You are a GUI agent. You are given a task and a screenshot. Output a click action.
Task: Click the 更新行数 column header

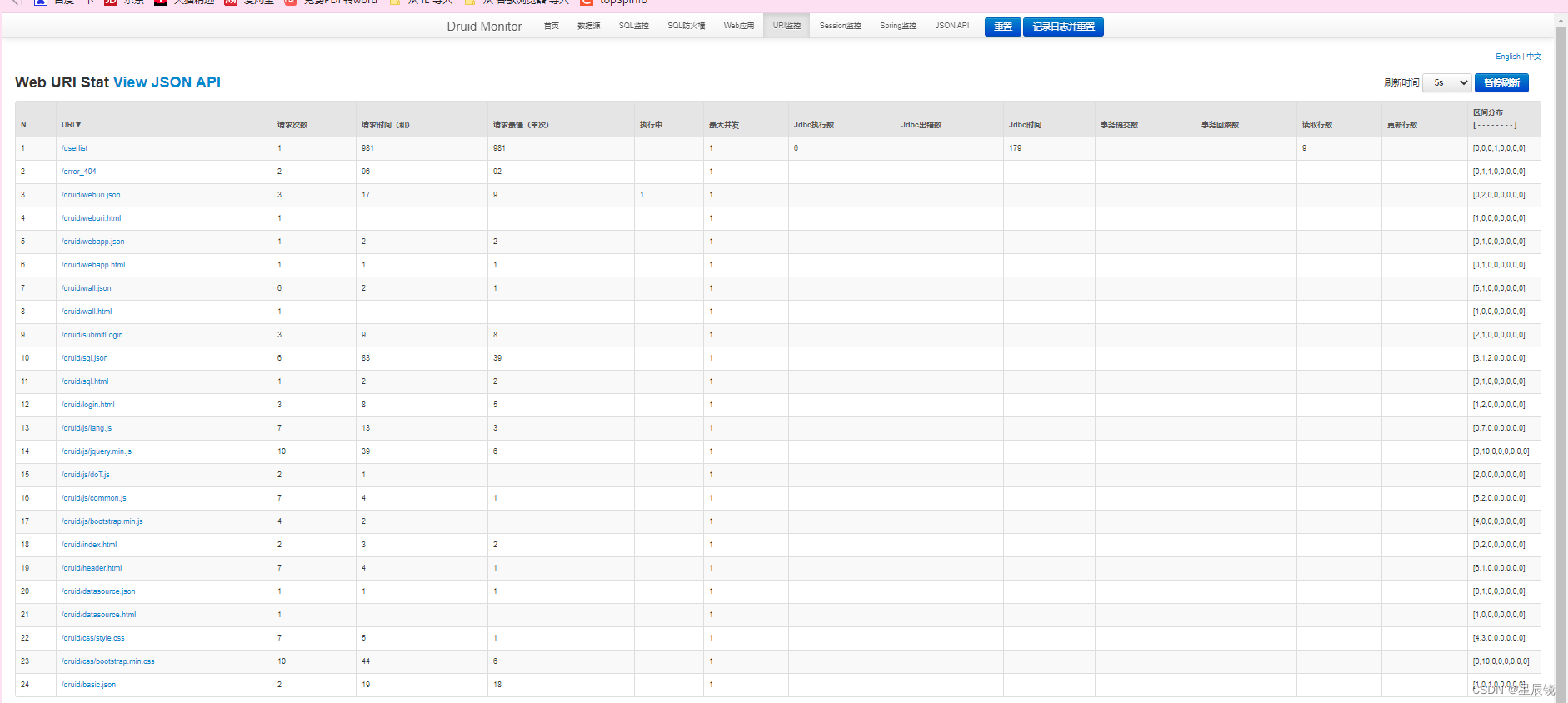(x=1402, y=125)
